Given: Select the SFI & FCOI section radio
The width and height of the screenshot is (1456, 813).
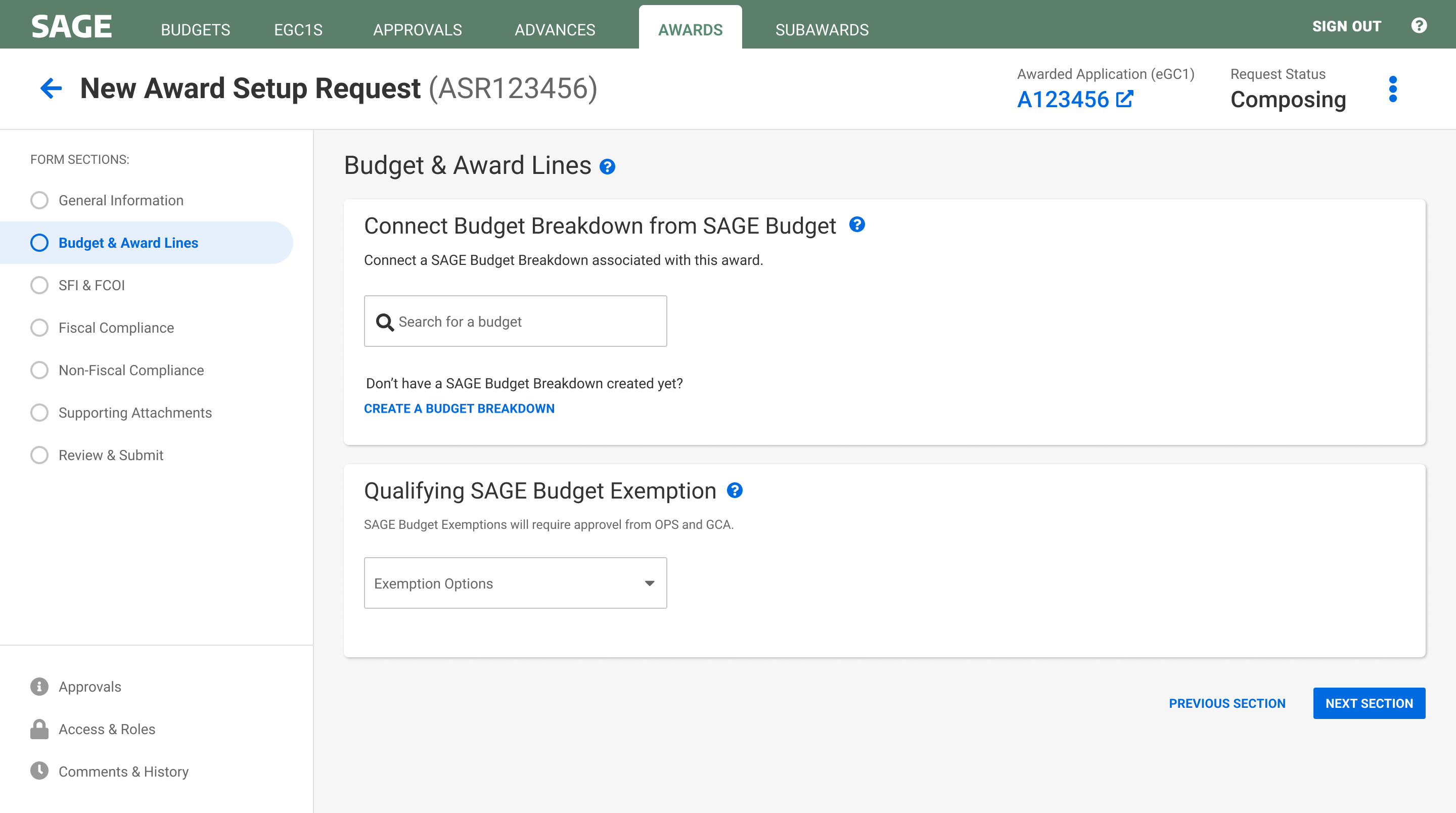Looking at the screenshot, I should pos(39,285).
